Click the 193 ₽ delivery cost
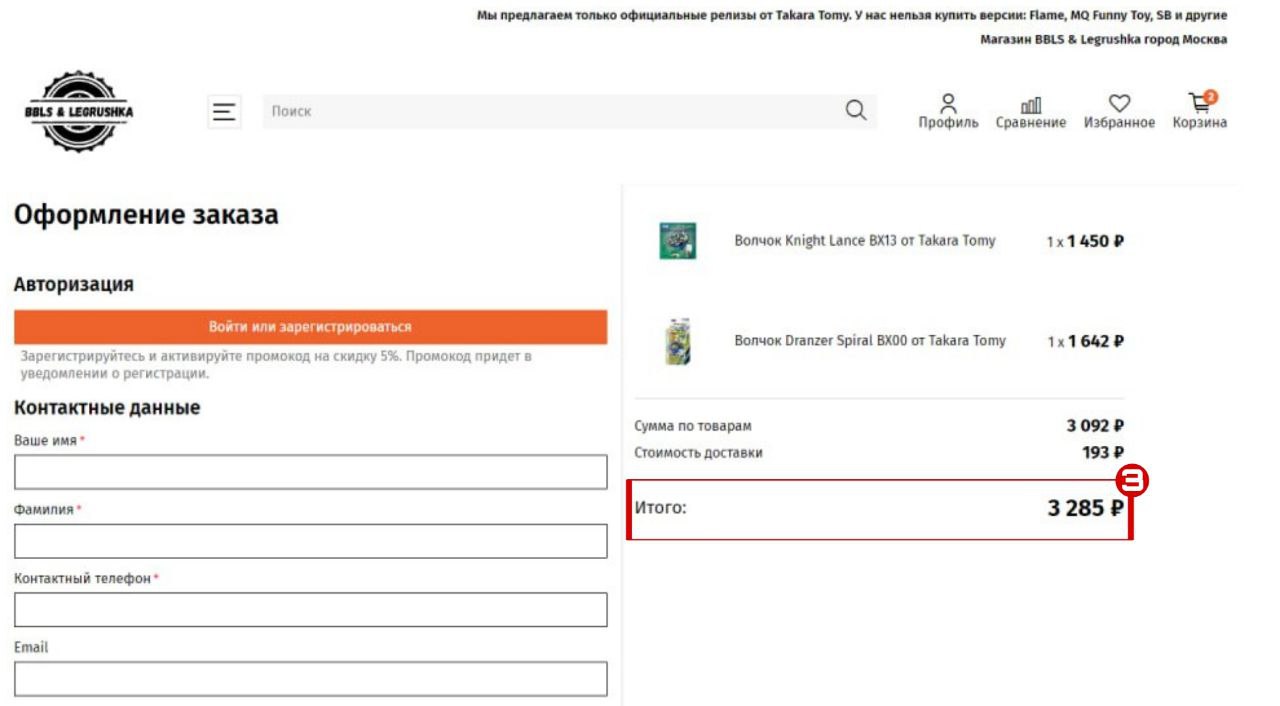Image resolution: width=1280 pixels, height=706 pixels. coord(1103,453)
